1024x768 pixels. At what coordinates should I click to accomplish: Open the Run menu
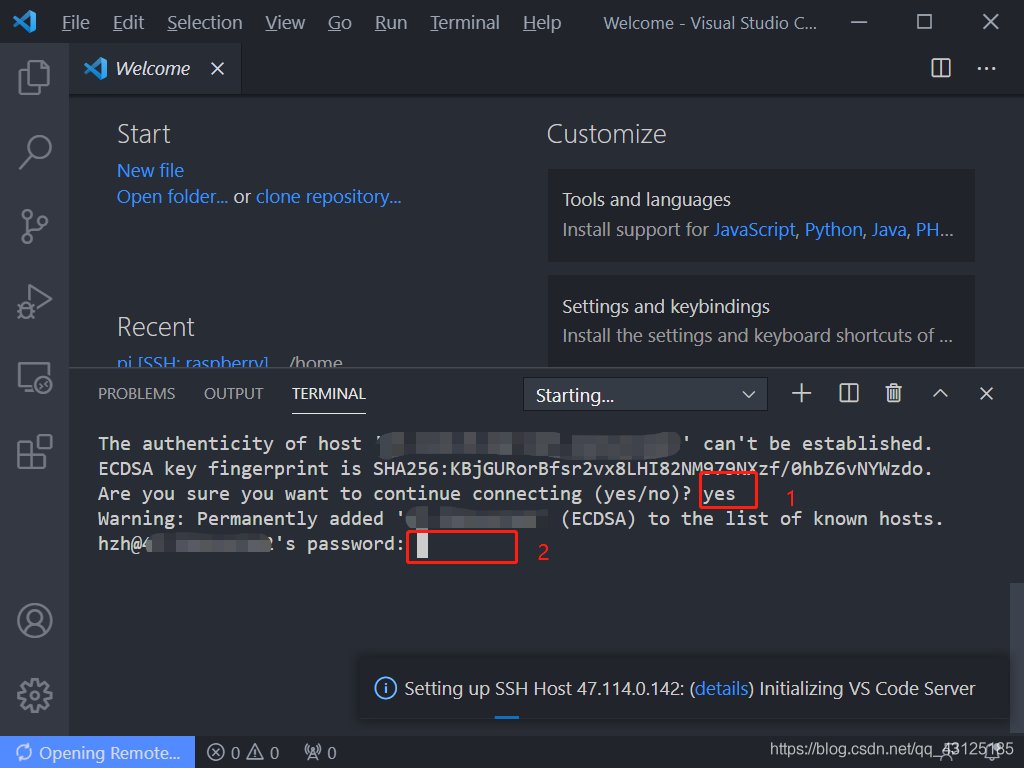(x=391, y=23)
